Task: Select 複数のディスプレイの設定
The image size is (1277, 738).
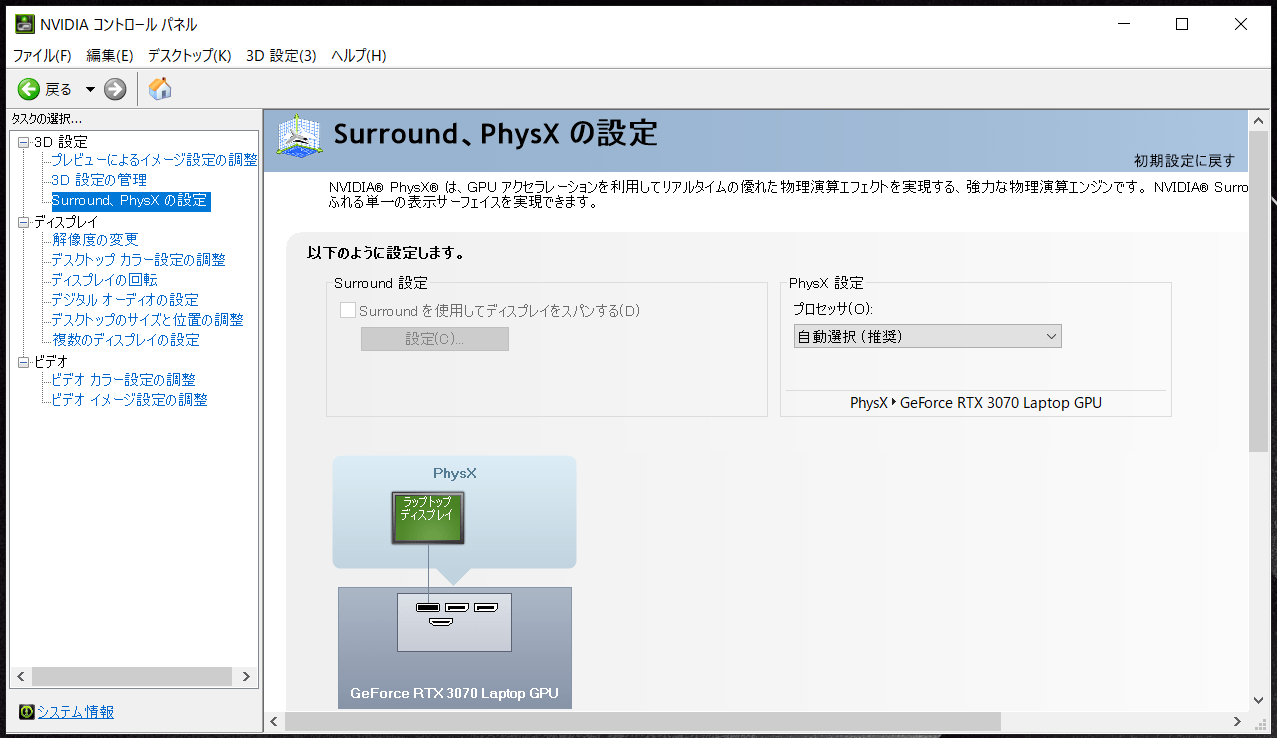Action: click(126, 340)
